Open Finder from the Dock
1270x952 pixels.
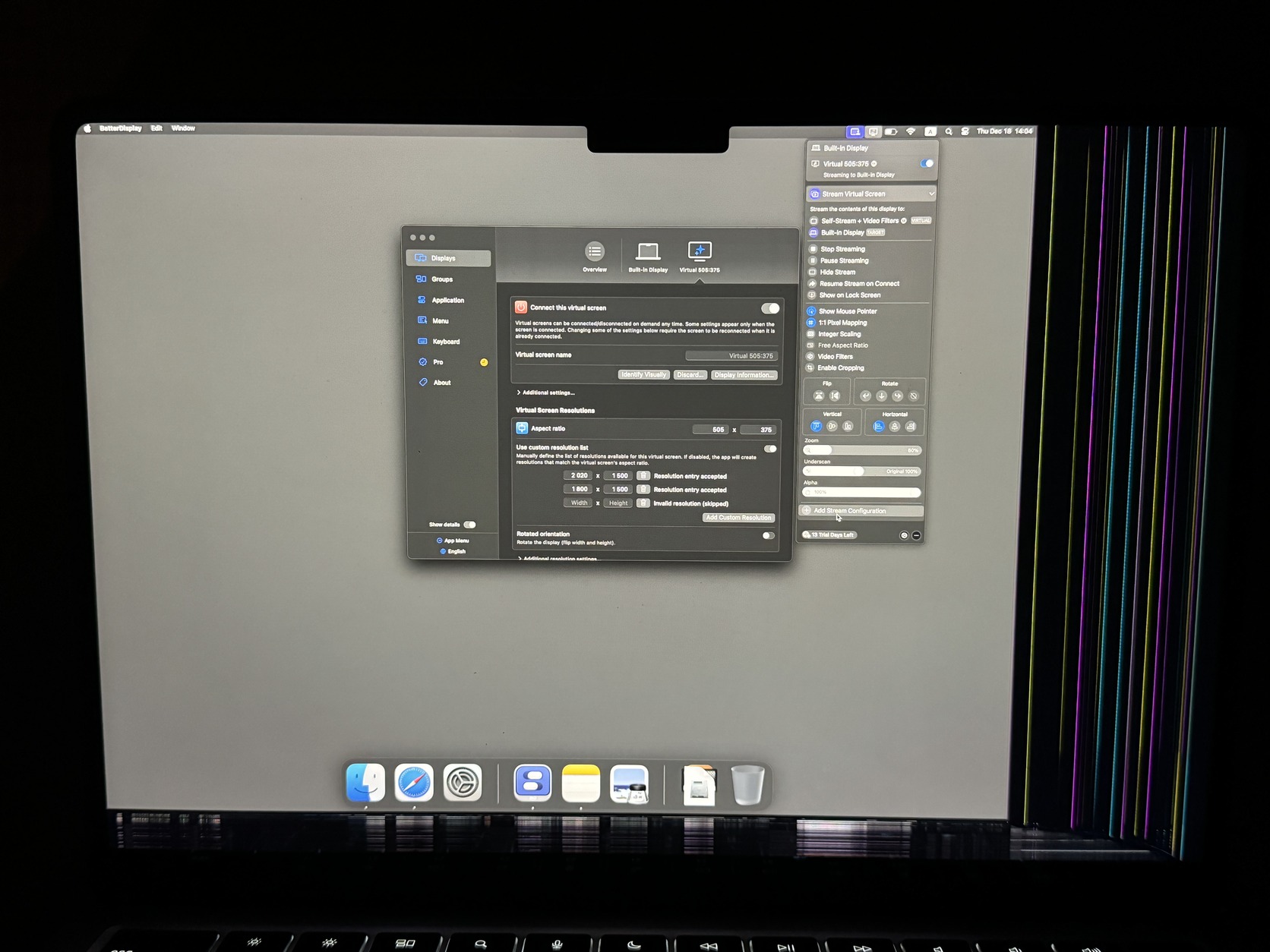[x=365, y=783]
